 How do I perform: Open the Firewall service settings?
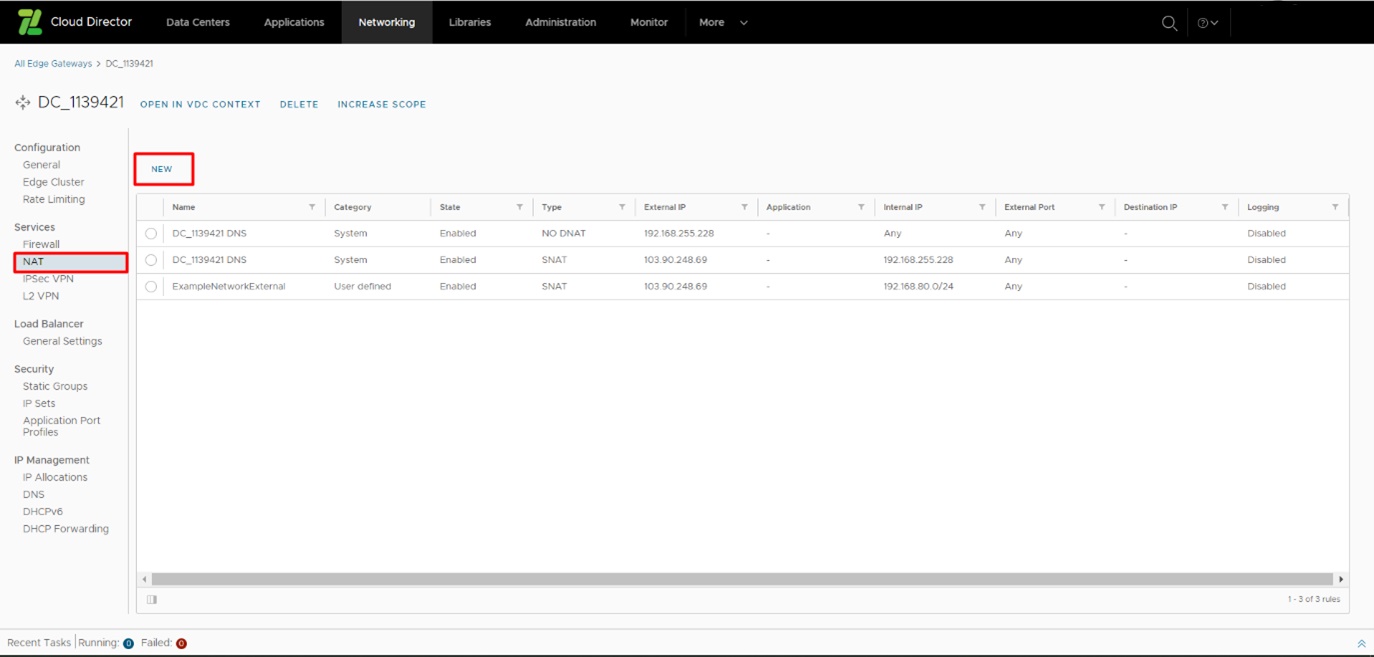(42, 243)
